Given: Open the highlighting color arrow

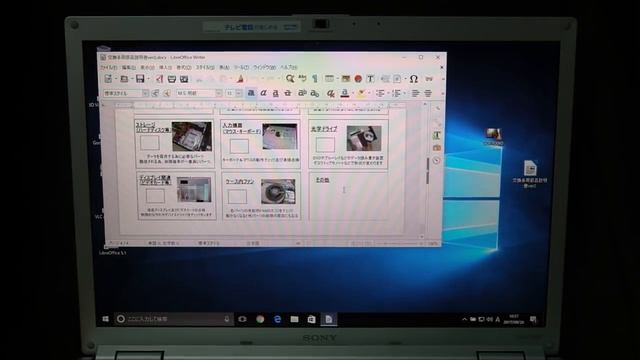Looking at the screenshot, I should click(369, 93).
